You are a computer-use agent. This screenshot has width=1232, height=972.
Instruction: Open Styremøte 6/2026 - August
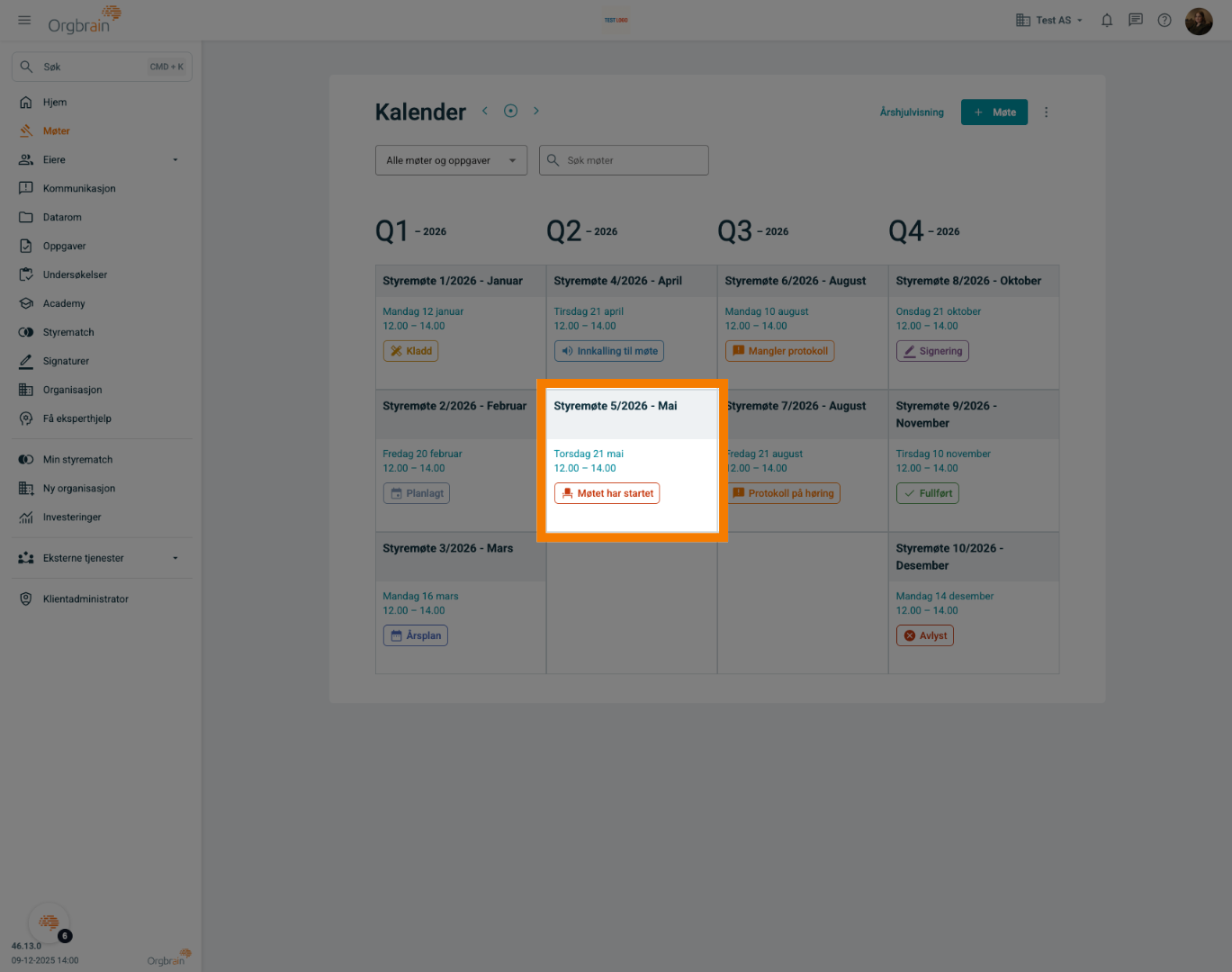796,281
